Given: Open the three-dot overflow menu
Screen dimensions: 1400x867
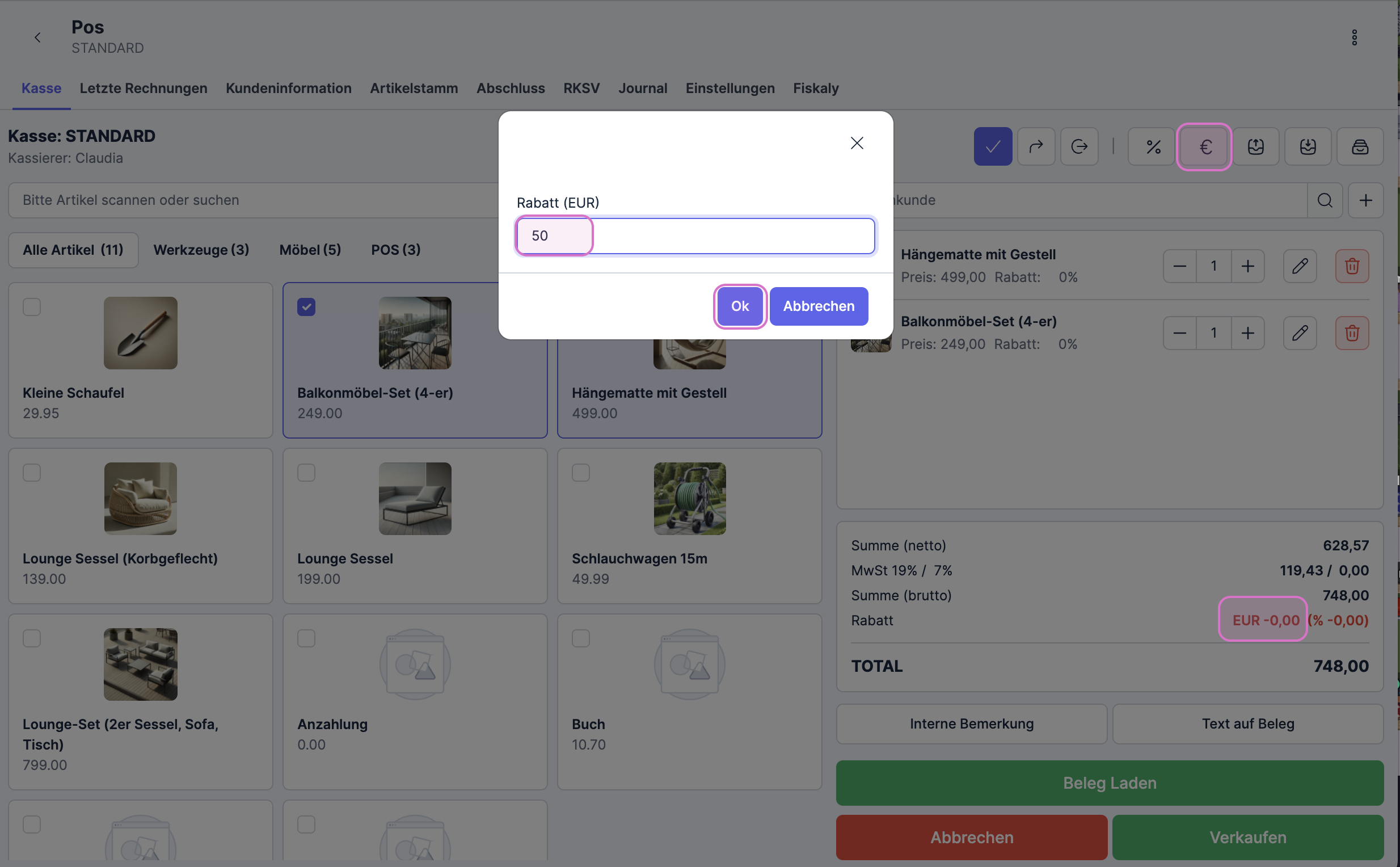Looking at the screenshot, I should tap(1354, 38).
